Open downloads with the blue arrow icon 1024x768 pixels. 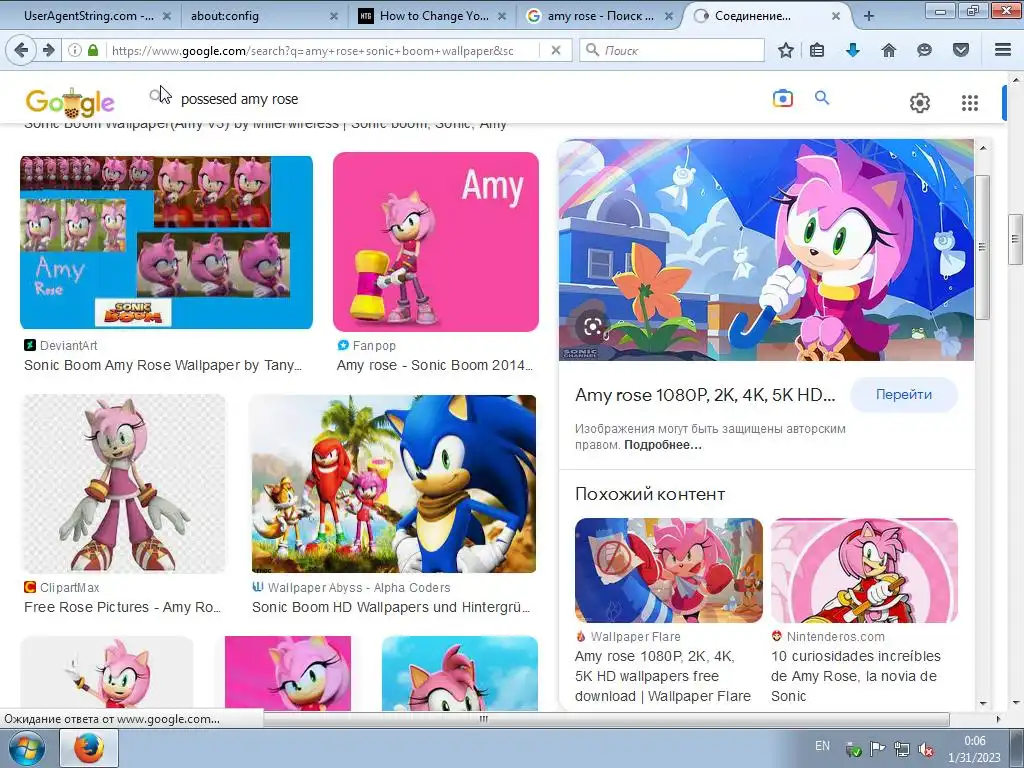(852, 50)
